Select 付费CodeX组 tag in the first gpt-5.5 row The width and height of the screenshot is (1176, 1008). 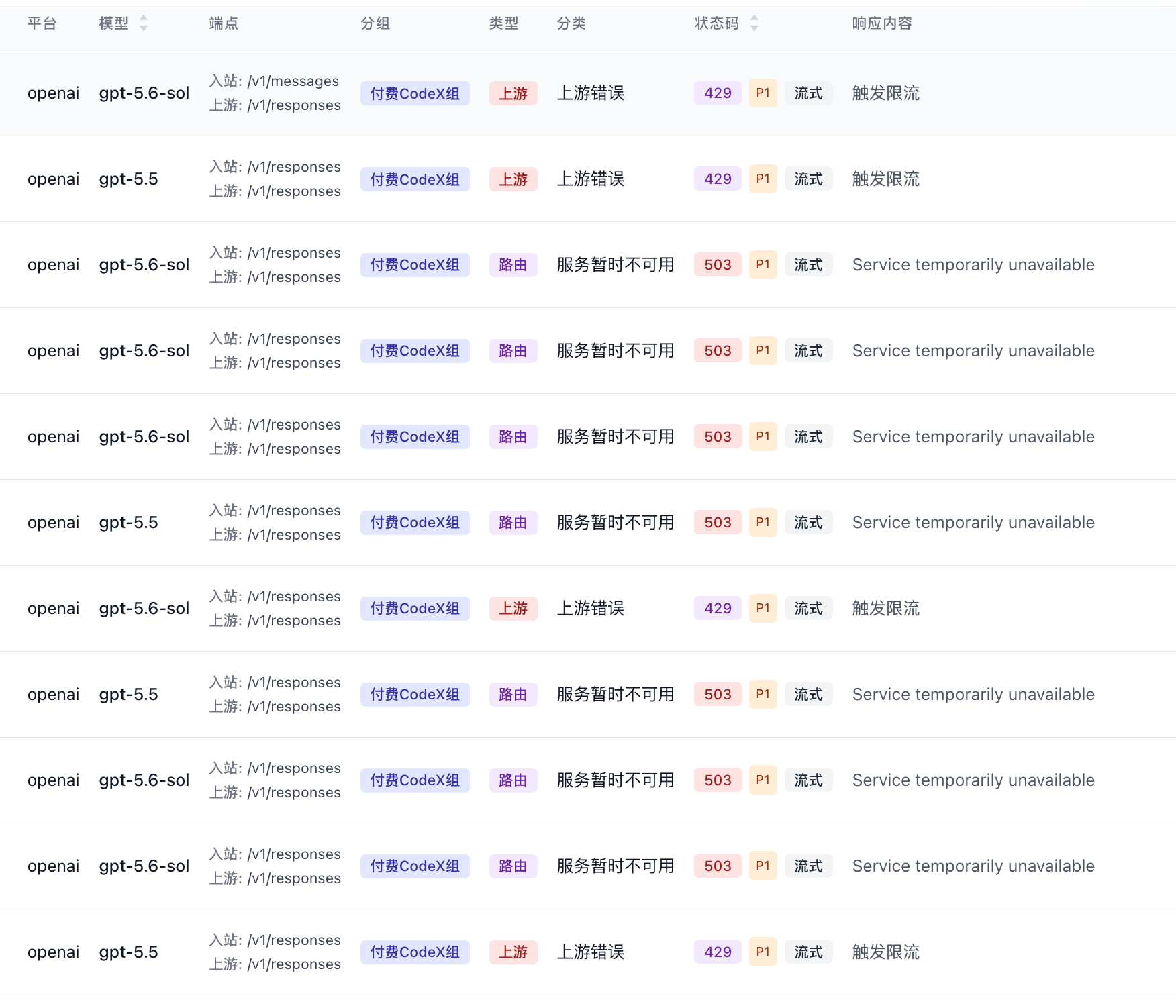click(x=415, y=179)
